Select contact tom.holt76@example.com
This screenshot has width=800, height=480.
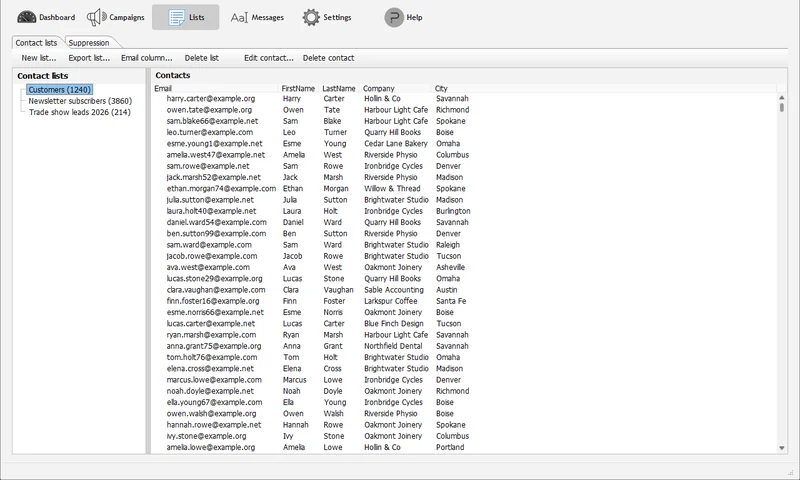(212, 357)
